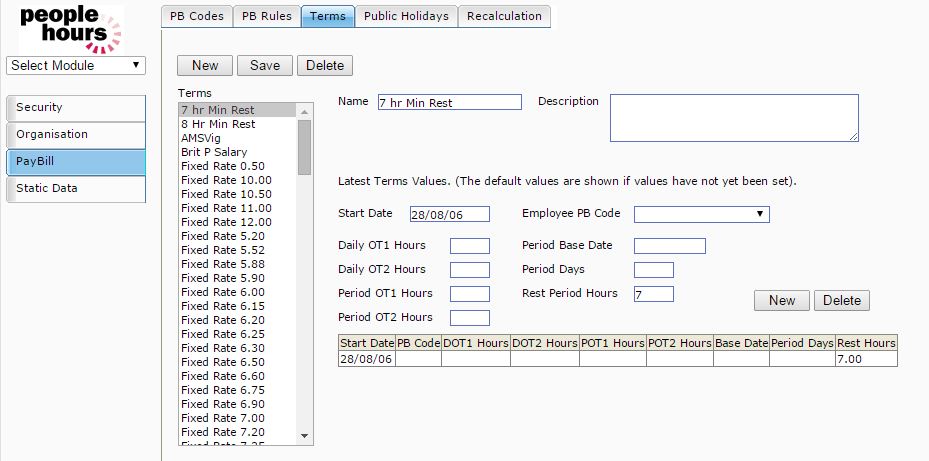This screenshot has height=461, width=929.
Task: Click the People Hours logo
Action: 70,28
